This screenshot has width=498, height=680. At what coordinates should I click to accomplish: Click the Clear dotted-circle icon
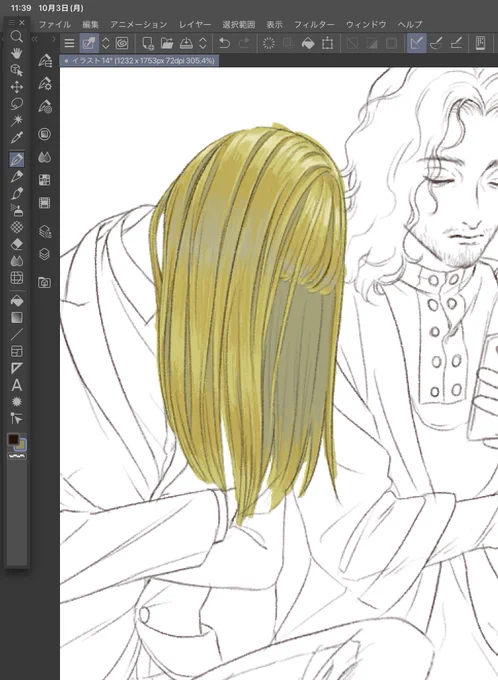[x=269, y=43]
